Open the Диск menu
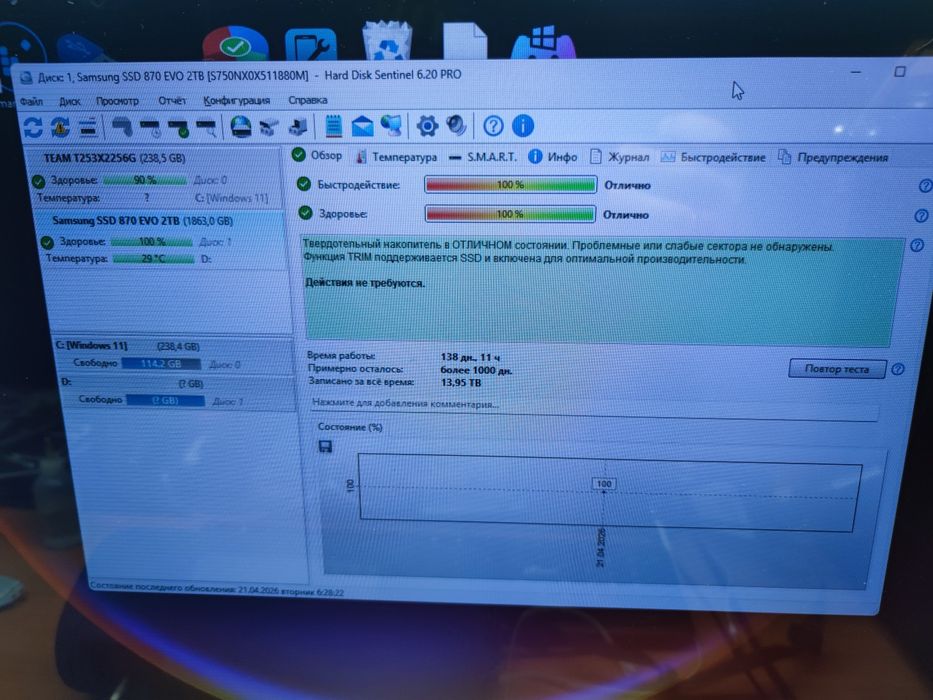933x700 pixels. pyautogui.click(x=70, y=101)
